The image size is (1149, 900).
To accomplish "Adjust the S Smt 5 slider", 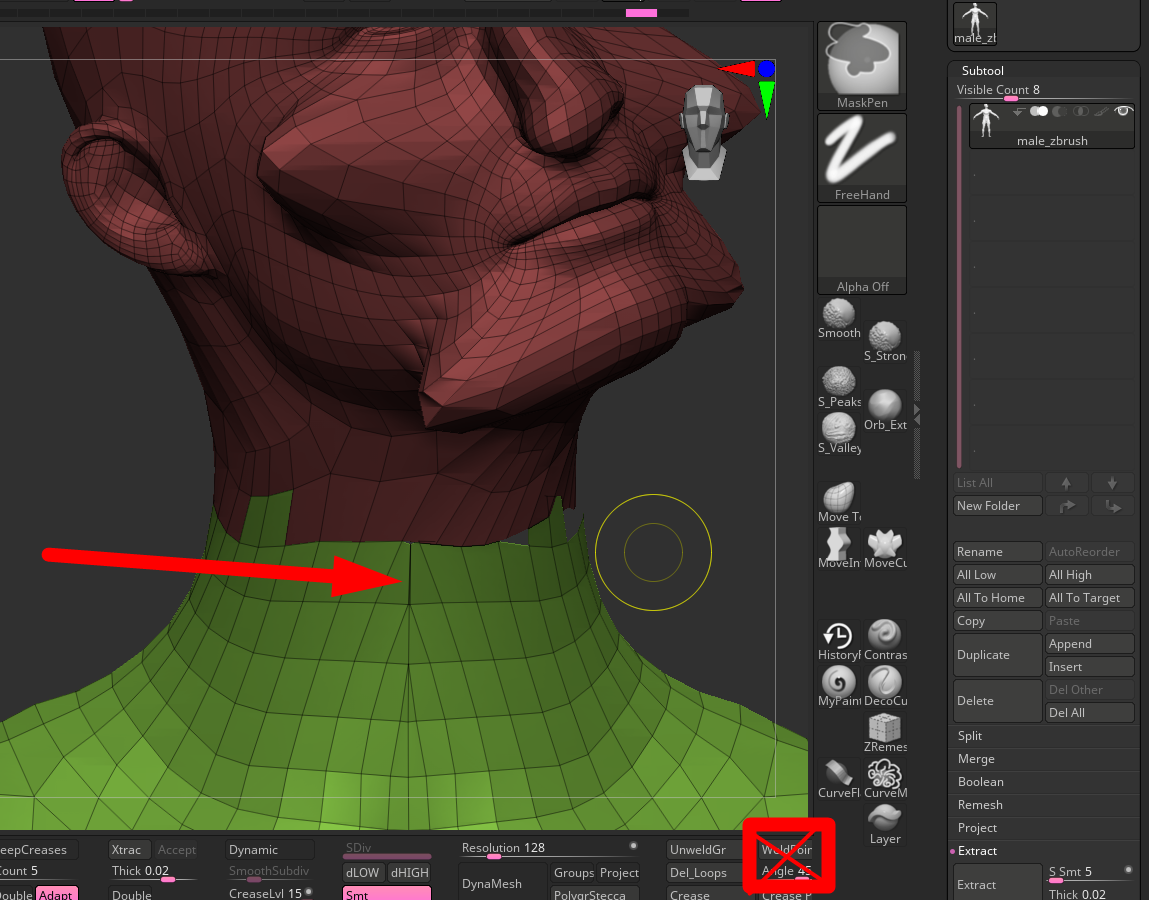I will (1090, 872).
